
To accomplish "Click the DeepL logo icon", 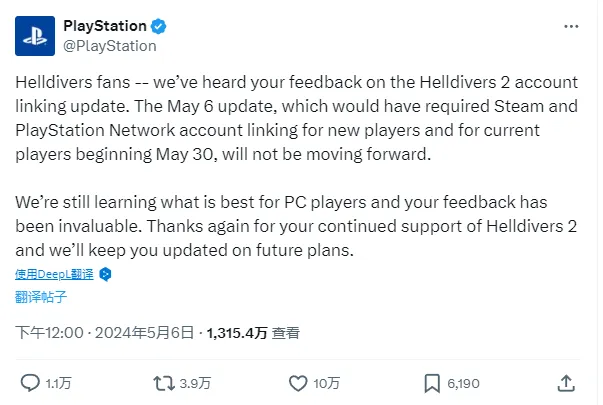I will coord(104,273).
